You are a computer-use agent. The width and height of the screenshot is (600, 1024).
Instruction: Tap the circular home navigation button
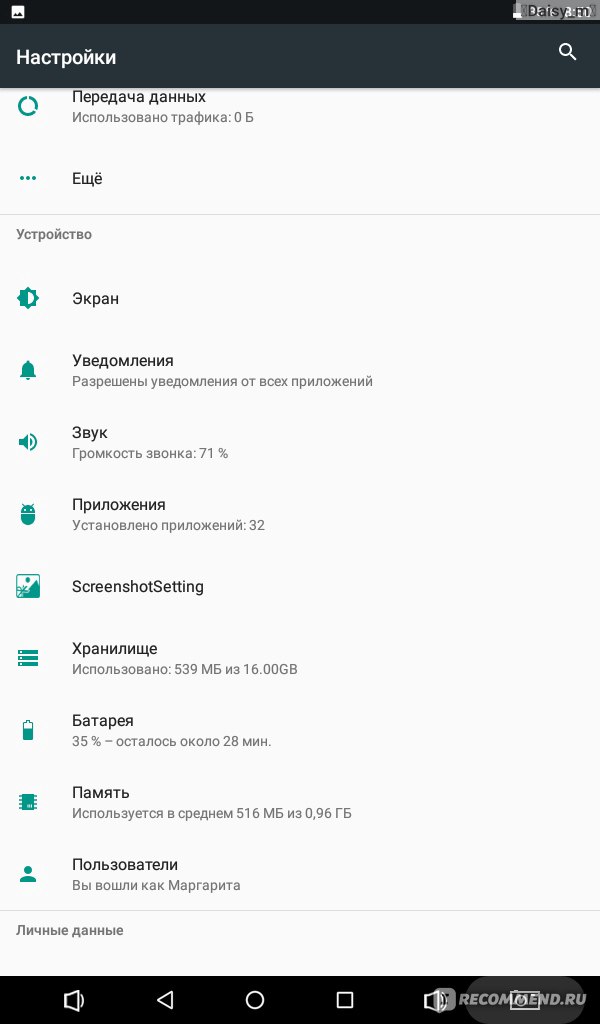pos(255,1000)
